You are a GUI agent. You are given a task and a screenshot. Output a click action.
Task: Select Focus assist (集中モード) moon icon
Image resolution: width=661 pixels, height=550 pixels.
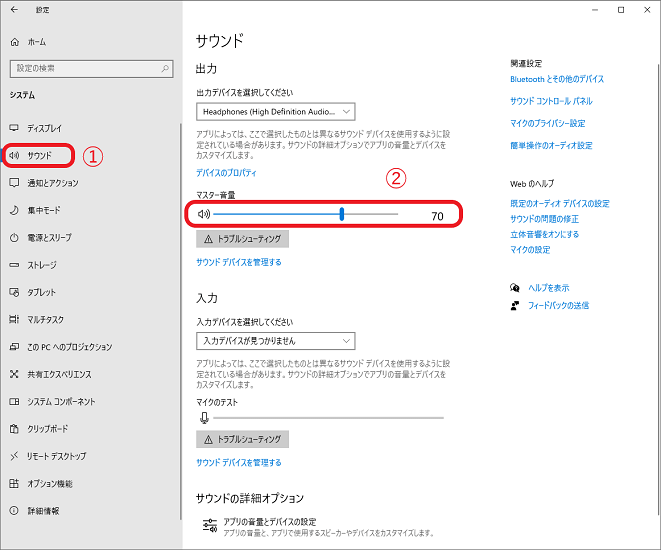[x=14, y=210]
